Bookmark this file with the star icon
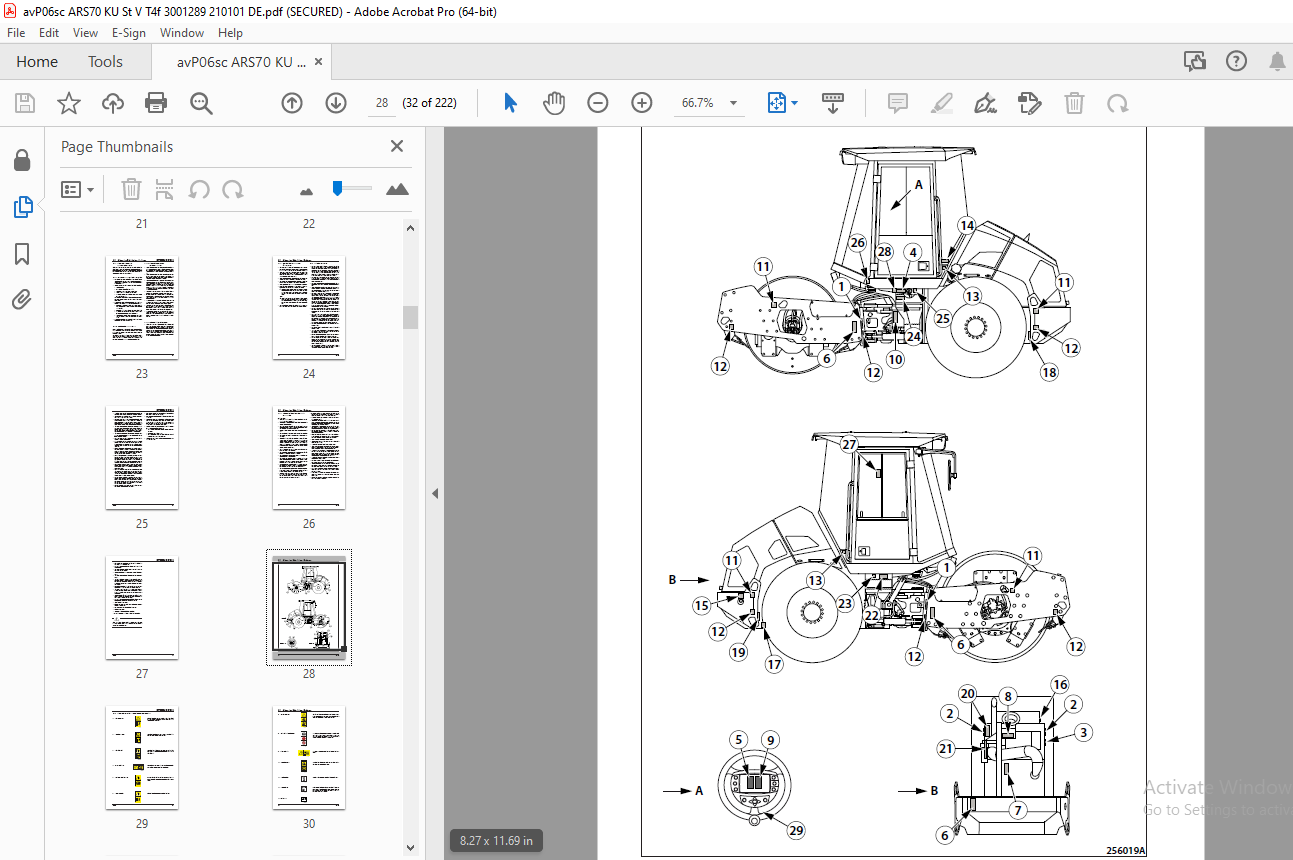The width and height of the screenshot is (1293, 860). [69, 103]
